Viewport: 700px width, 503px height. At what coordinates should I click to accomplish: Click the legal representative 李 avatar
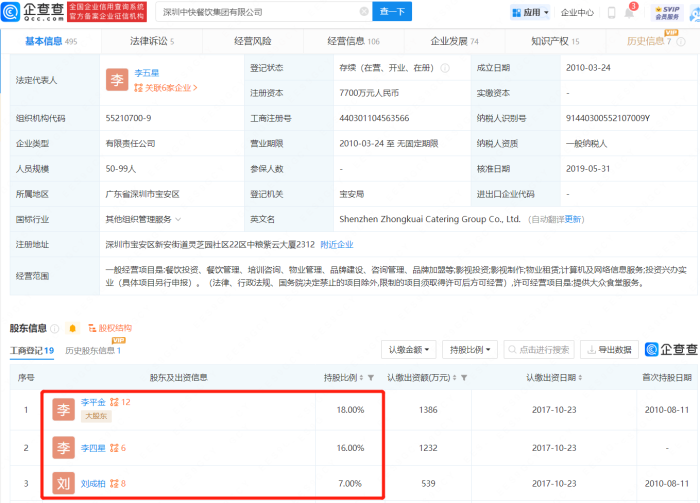tap(117, 80)
